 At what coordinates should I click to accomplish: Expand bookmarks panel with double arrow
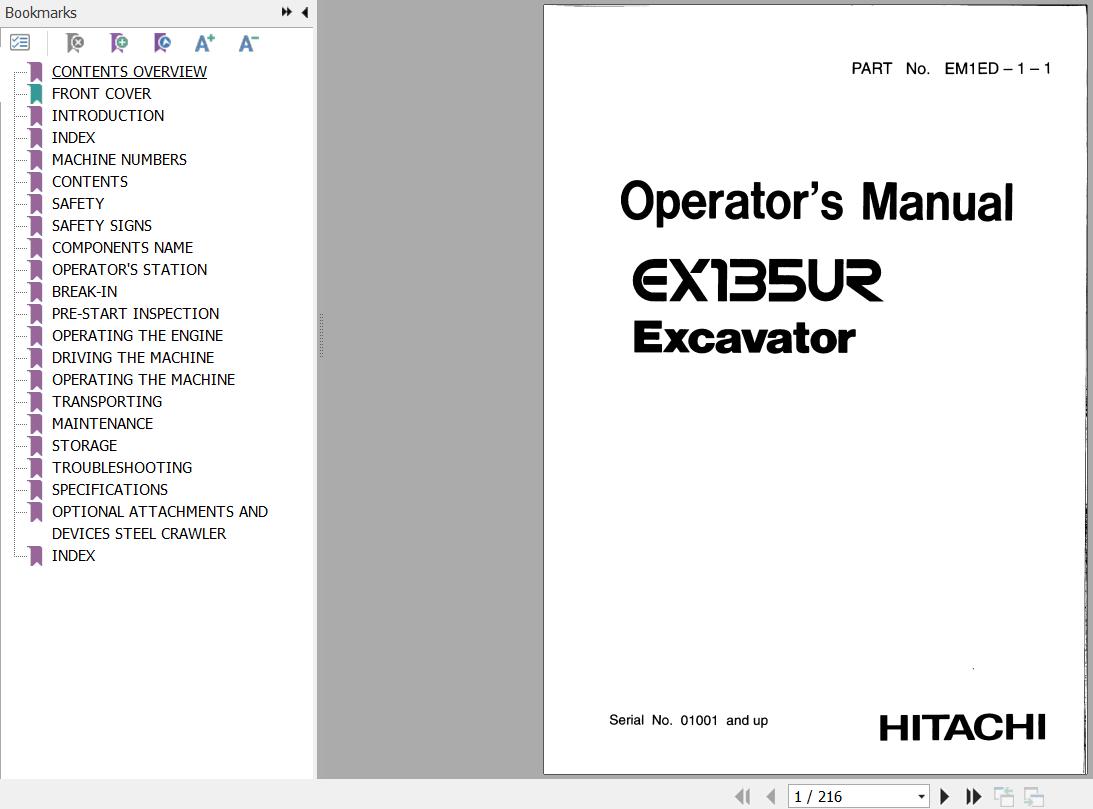tap(286, 12)
